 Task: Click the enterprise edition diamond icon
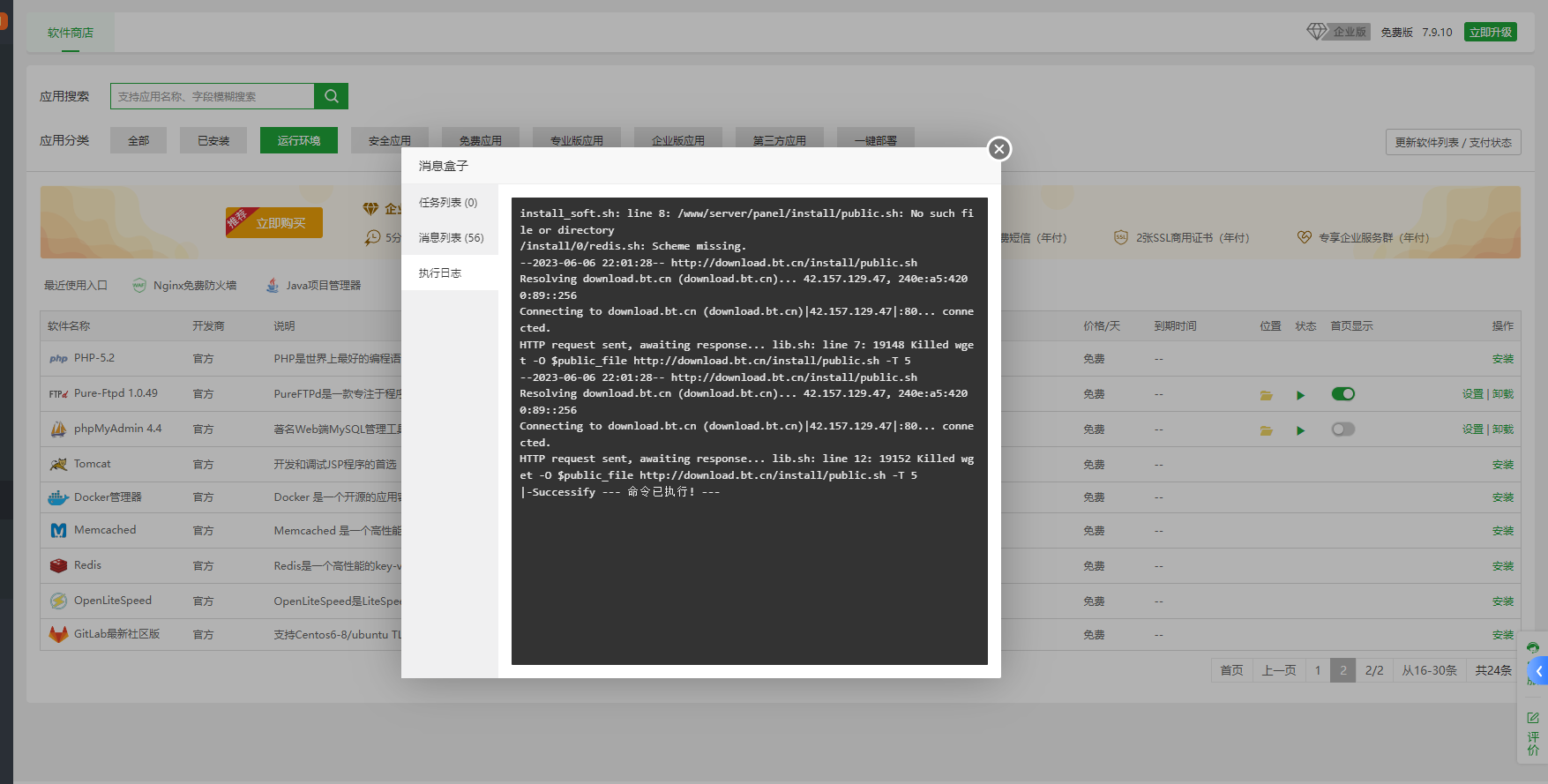pyautogui.click(x=1316, y=32)
